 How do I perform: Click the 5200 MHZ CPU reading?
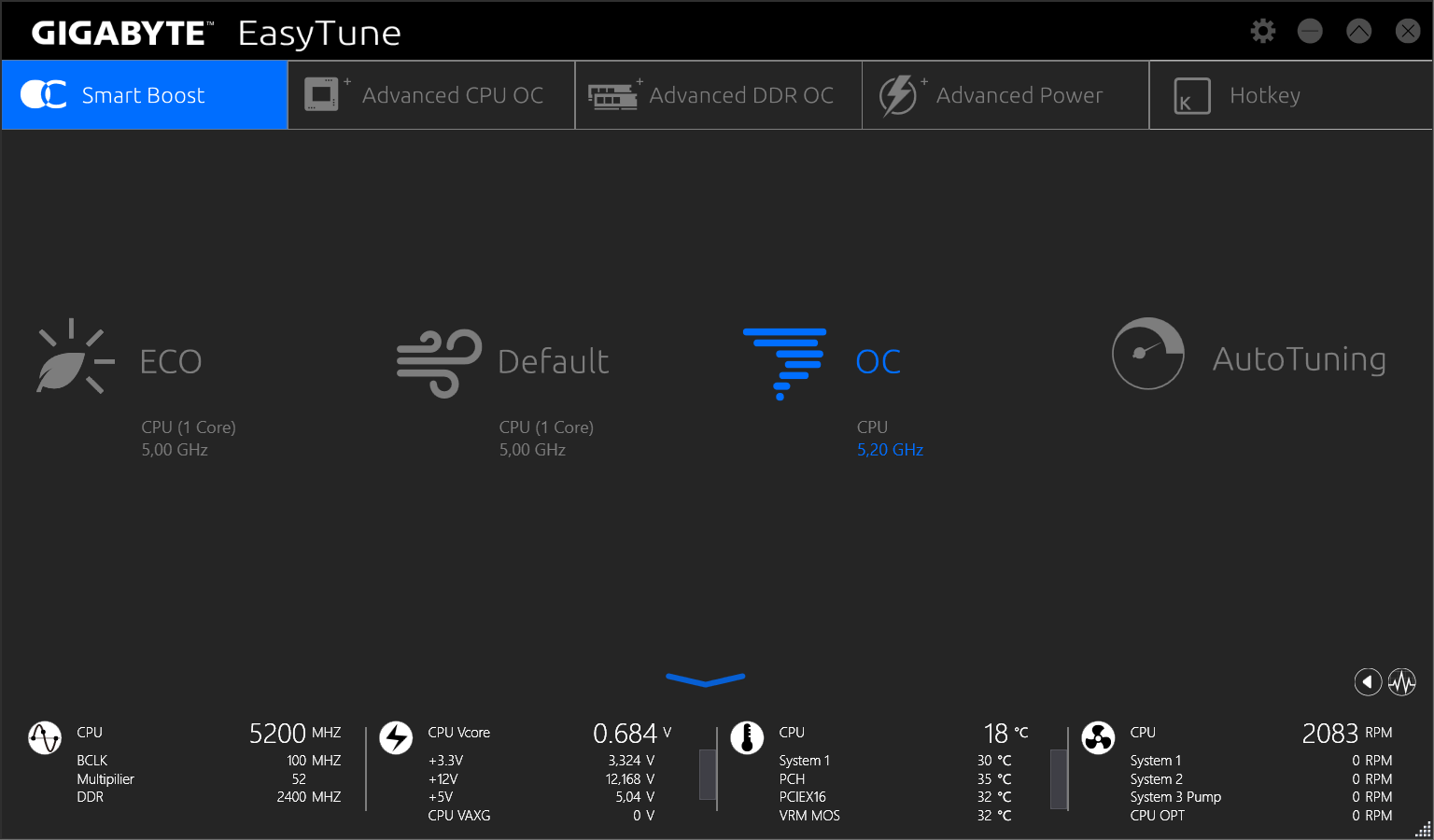point(295,734)
